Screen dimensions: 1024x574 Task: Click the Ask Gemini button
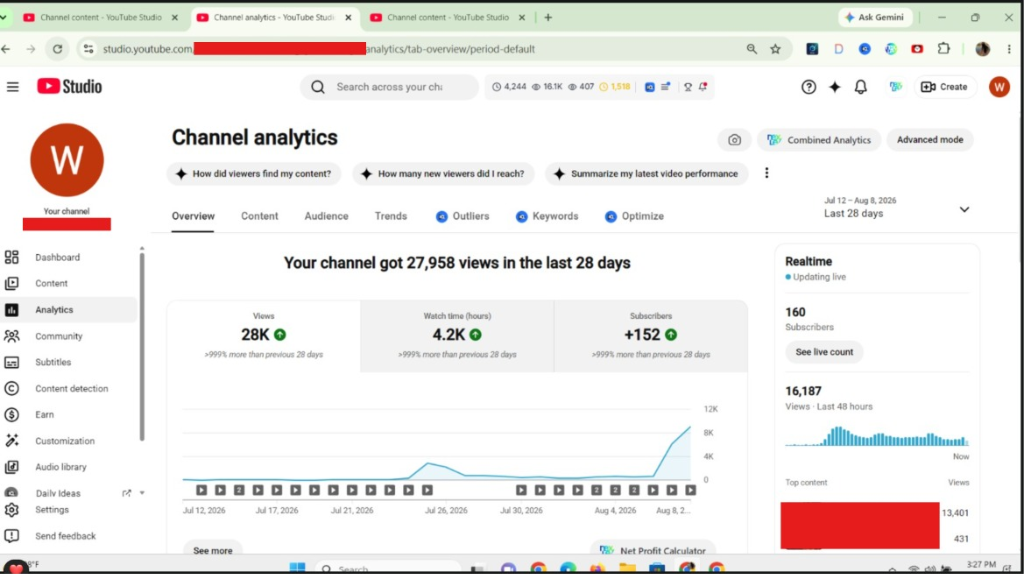pos(875,18)
